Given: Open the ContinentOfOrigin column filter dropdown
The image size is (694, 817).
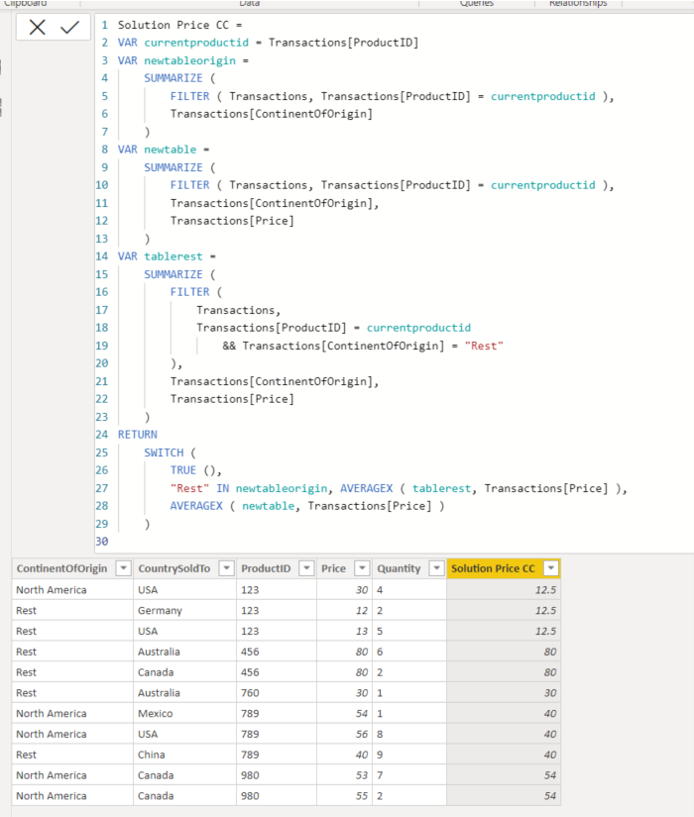Looking at the screenshot, I should (123, 568).
